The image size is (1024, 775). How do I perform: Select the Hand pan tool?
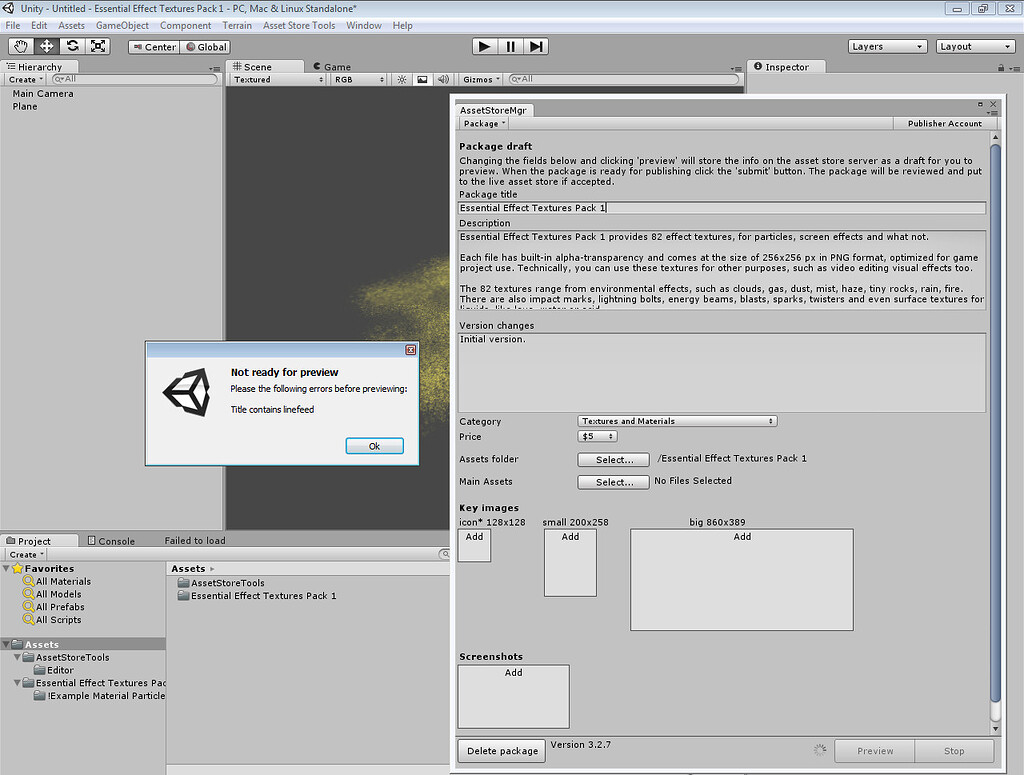[x=20, y=46]
